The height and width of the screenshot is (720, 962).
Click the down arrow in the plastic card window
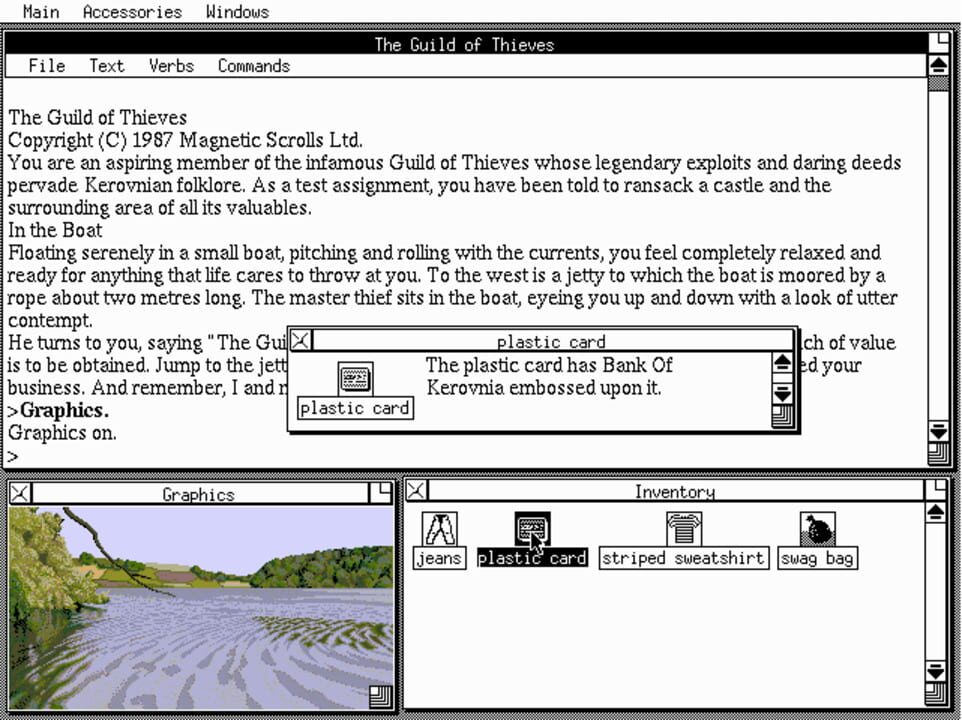[781, 395]
